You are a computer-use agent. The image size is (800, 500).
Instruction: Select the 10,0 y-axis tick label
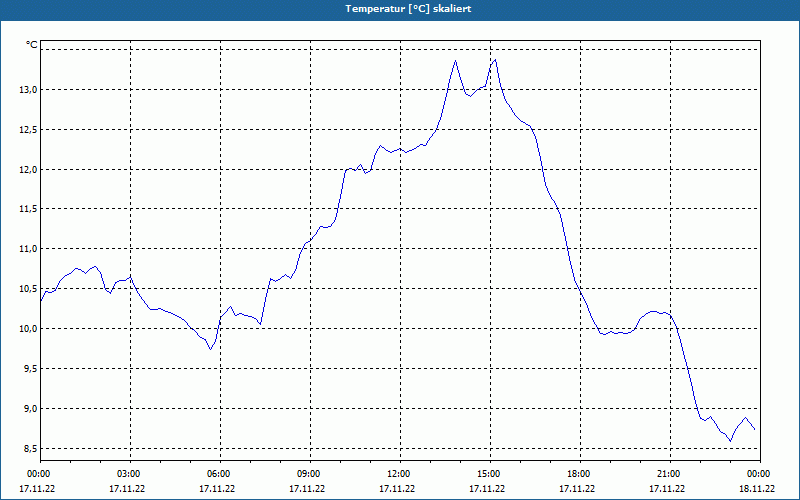pyautogui.click(x=29, y=329)
